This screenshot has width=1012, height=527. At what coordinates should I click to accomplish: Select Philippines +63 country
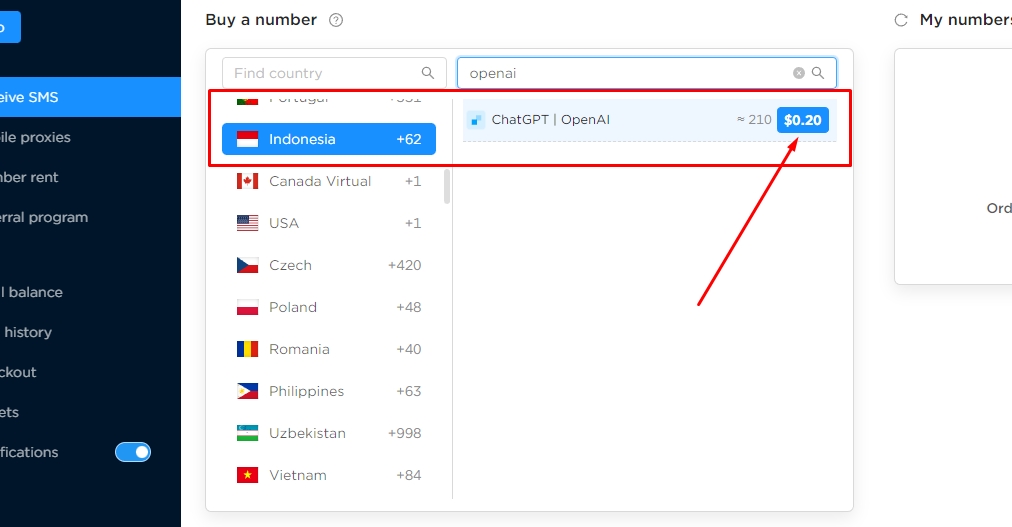click(x=329, y=391)
